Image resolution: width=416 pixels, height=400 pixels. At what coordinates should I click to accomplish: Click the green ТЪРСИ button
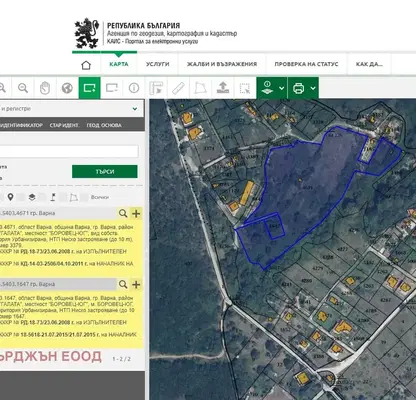(x=105, y=172)
